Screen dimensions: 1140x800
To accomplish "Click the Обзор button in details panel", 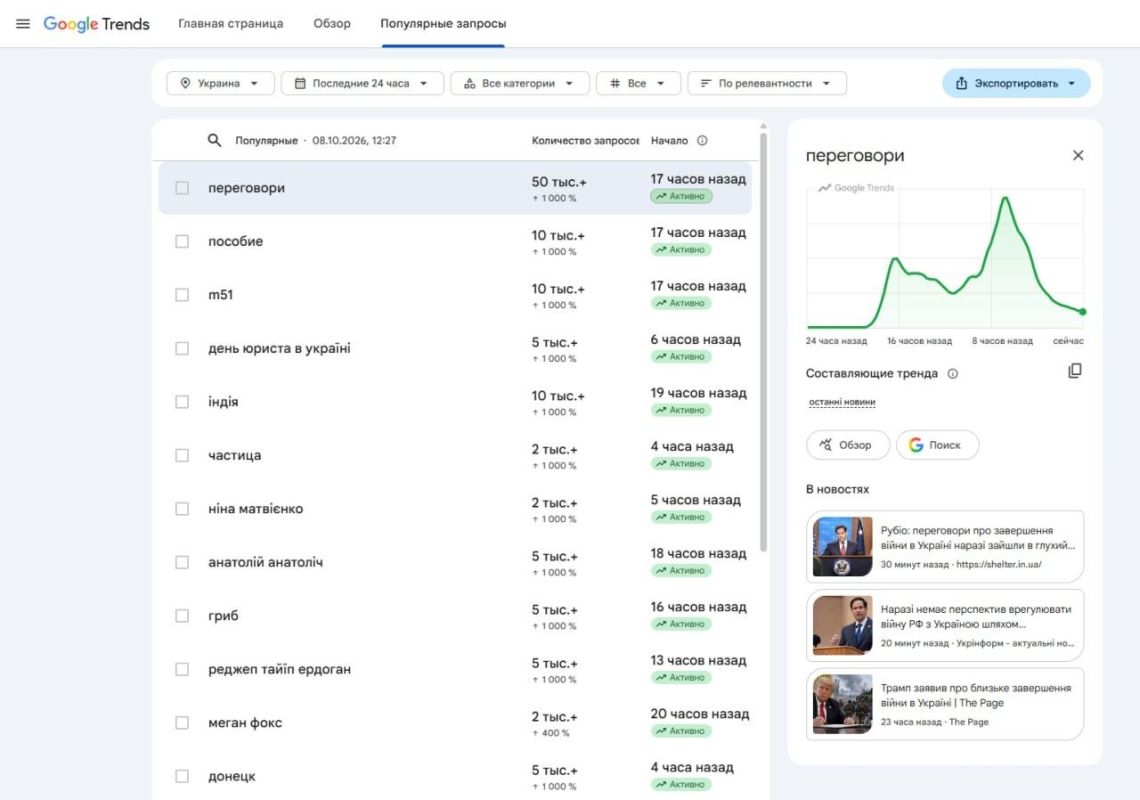I will (847, 444).
